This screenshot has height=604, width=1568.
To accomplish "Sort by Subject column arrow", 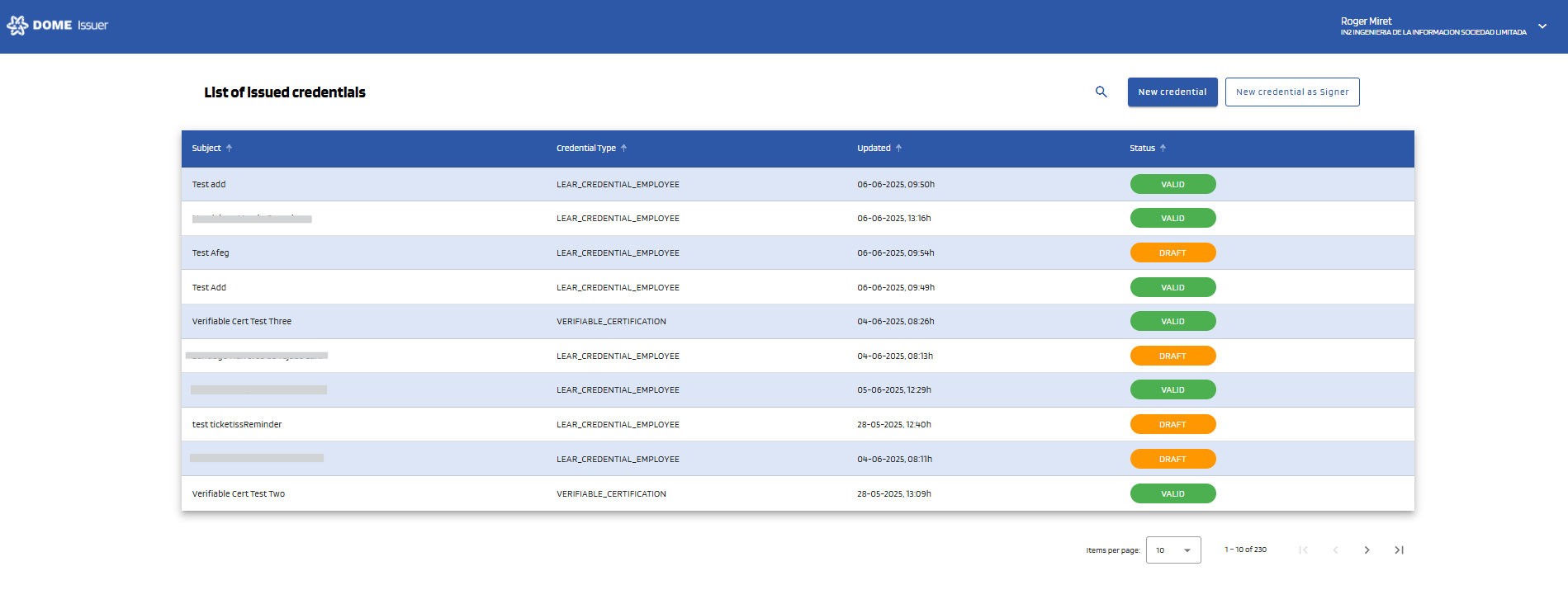I will coord(230,149).
